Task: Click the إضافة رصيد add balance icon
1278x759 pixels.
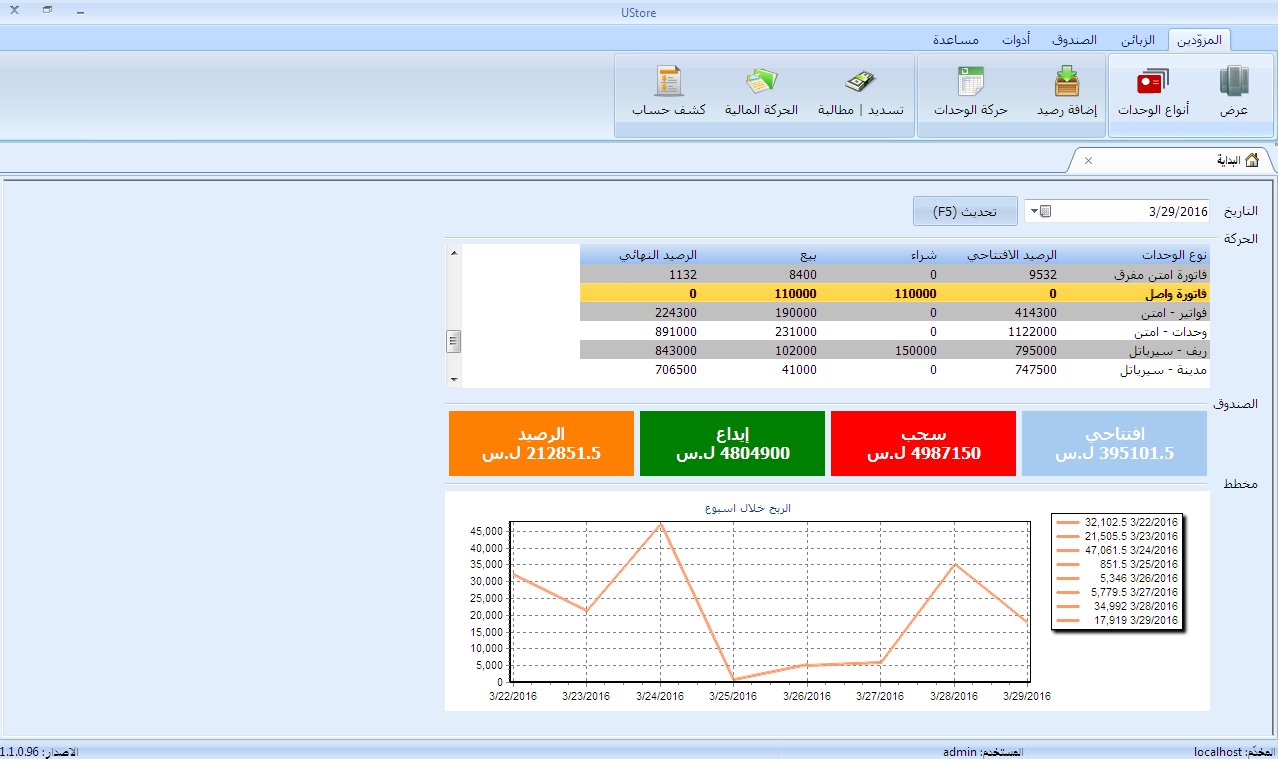Action: click(x=1066, y=92)
